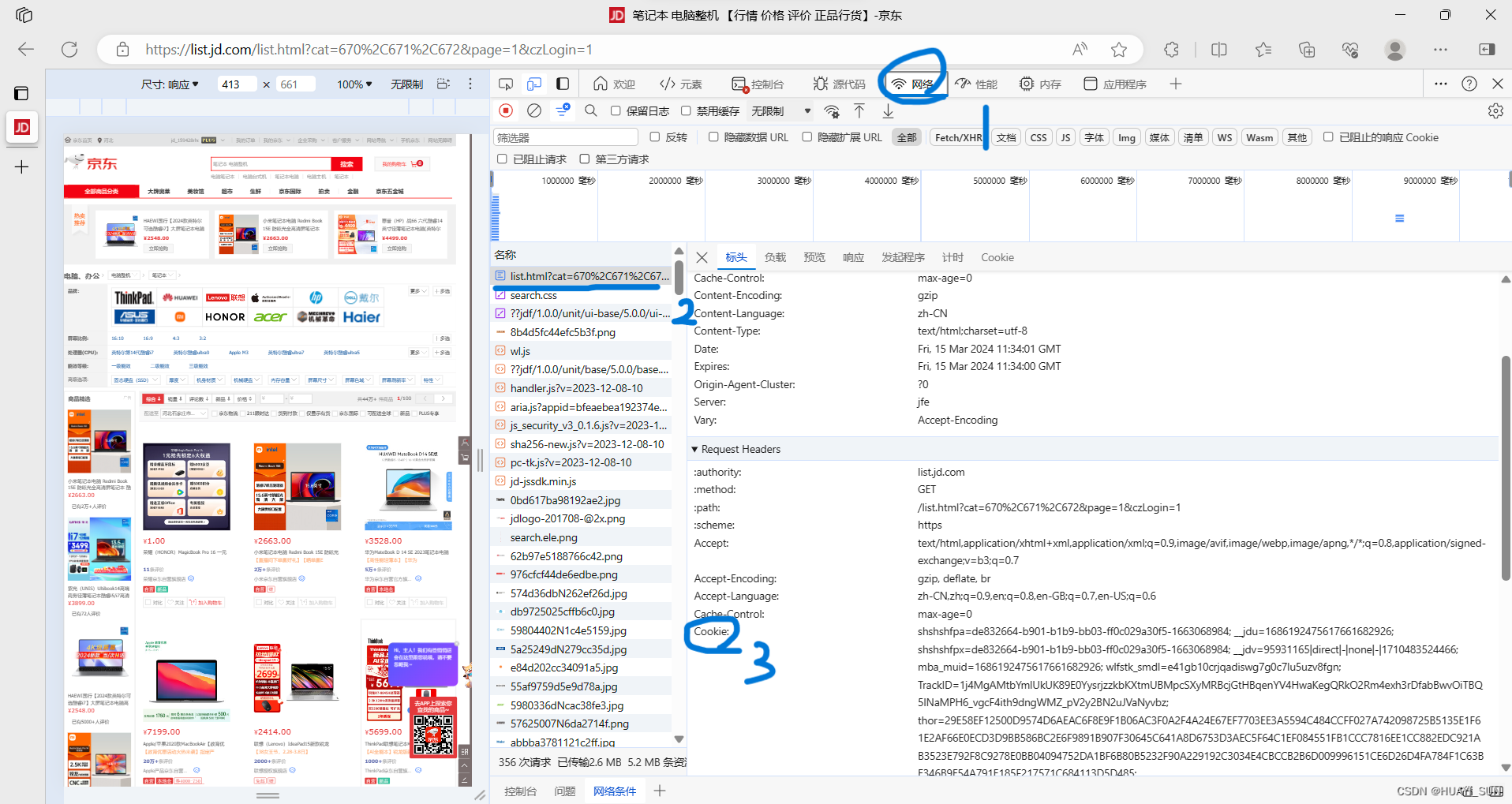1512x804 pixels.
Task: Open the 响应 request tab
Action: coord(853,257)
